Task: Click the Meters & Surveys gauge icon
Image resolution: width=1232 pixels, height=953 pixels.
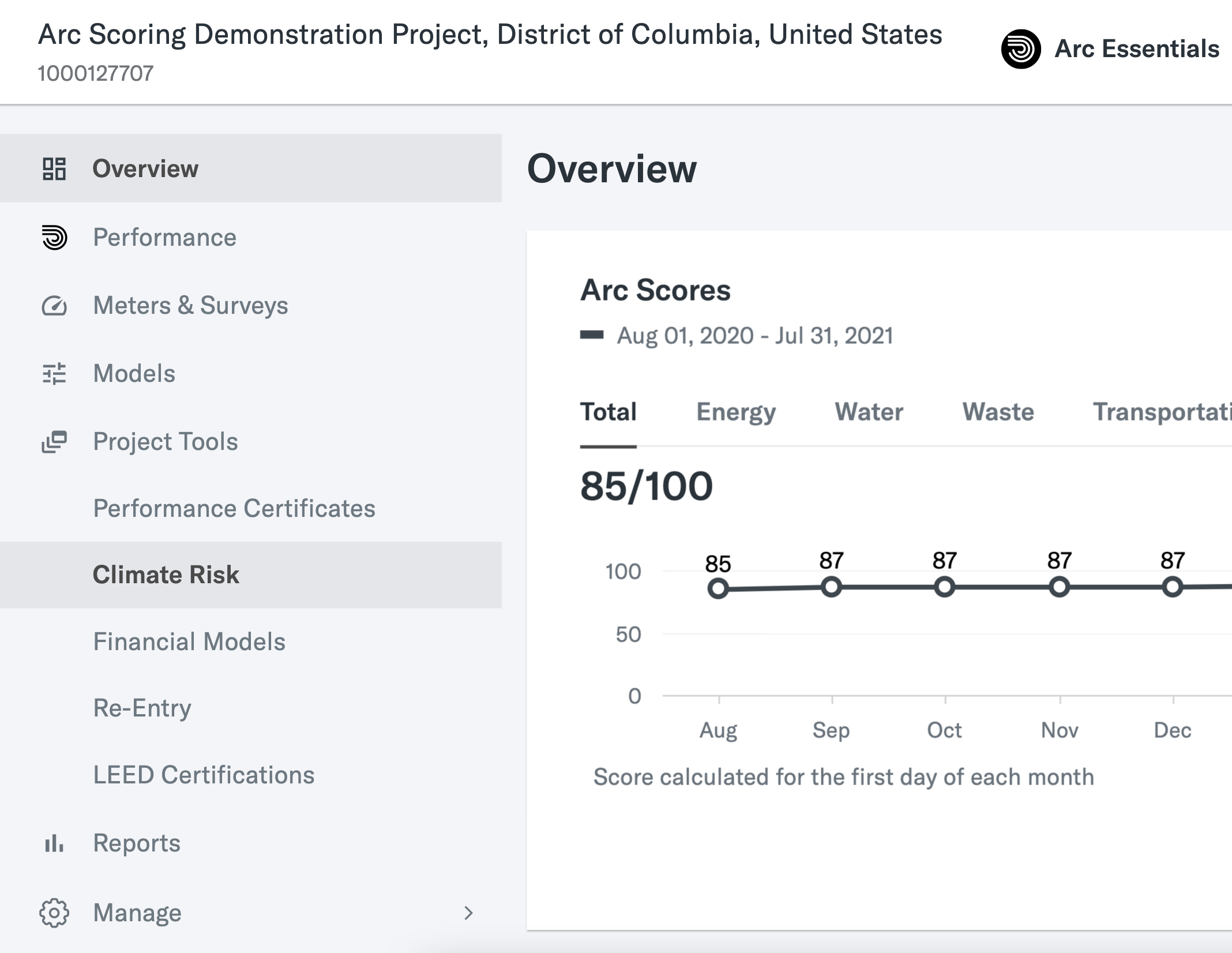Action: [x=54, y=306]
